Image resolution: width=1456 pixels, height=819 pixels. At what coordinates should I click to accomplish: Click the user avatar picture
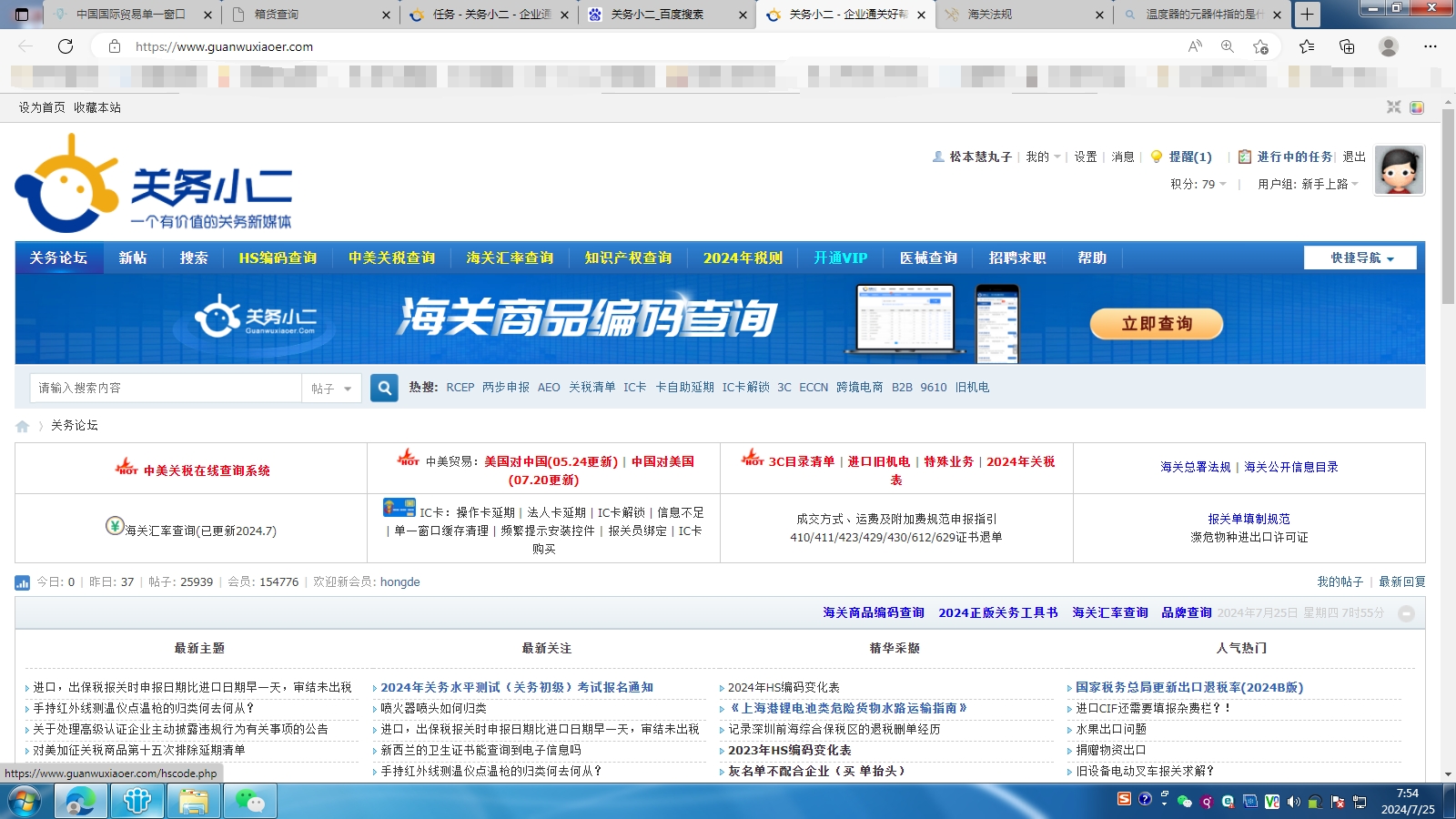click(x=1400, y=170)
